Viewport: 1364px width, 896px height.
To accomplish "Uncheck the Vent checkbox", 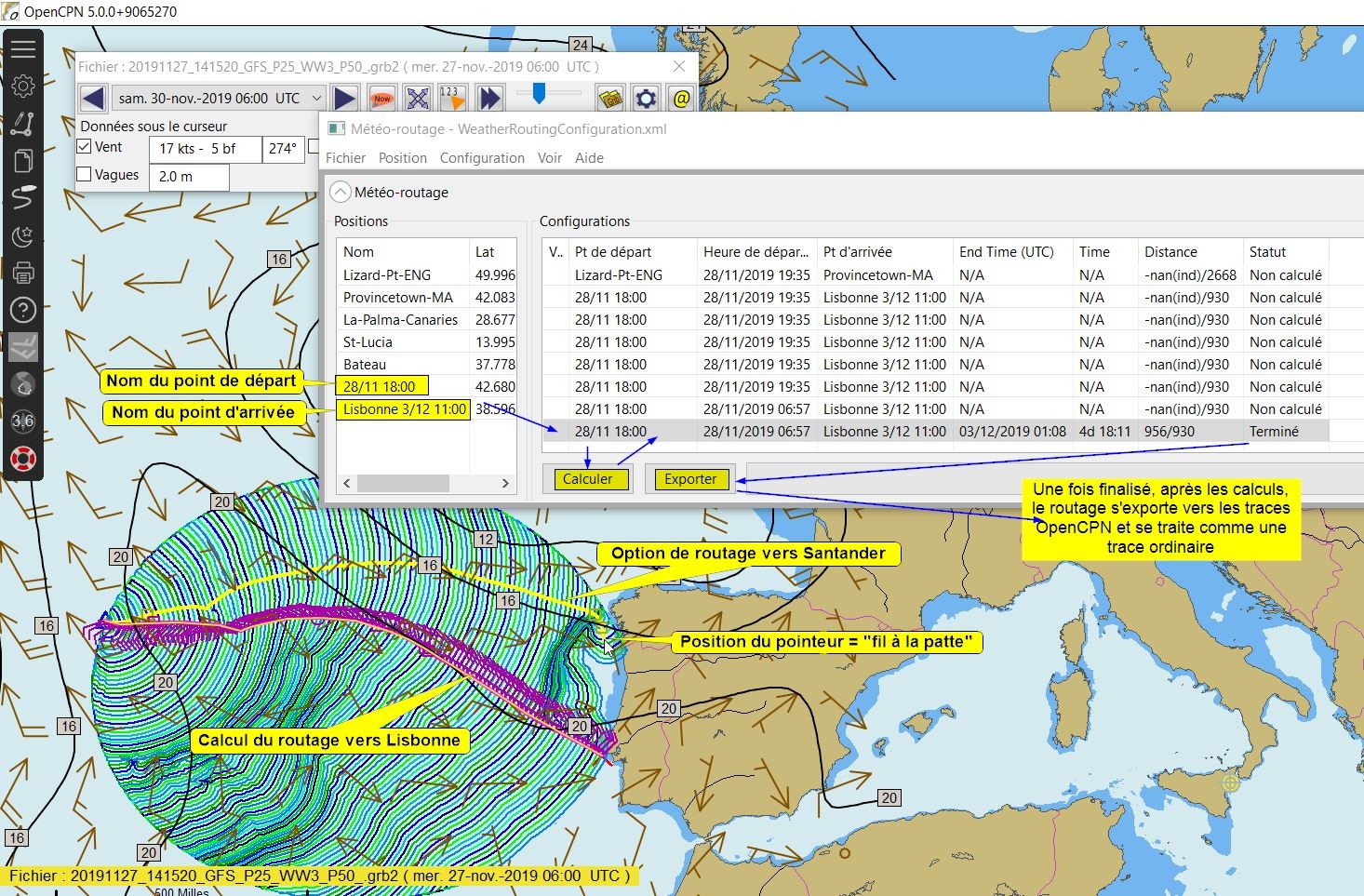I will (x=85, y=147).
